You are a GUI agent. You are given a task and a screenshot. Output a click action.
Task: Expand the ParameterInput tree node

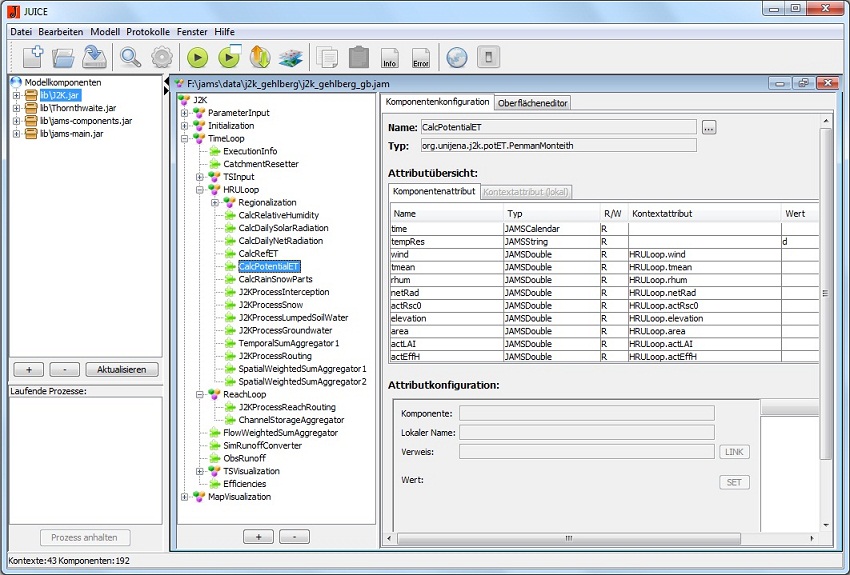point(185,113)
